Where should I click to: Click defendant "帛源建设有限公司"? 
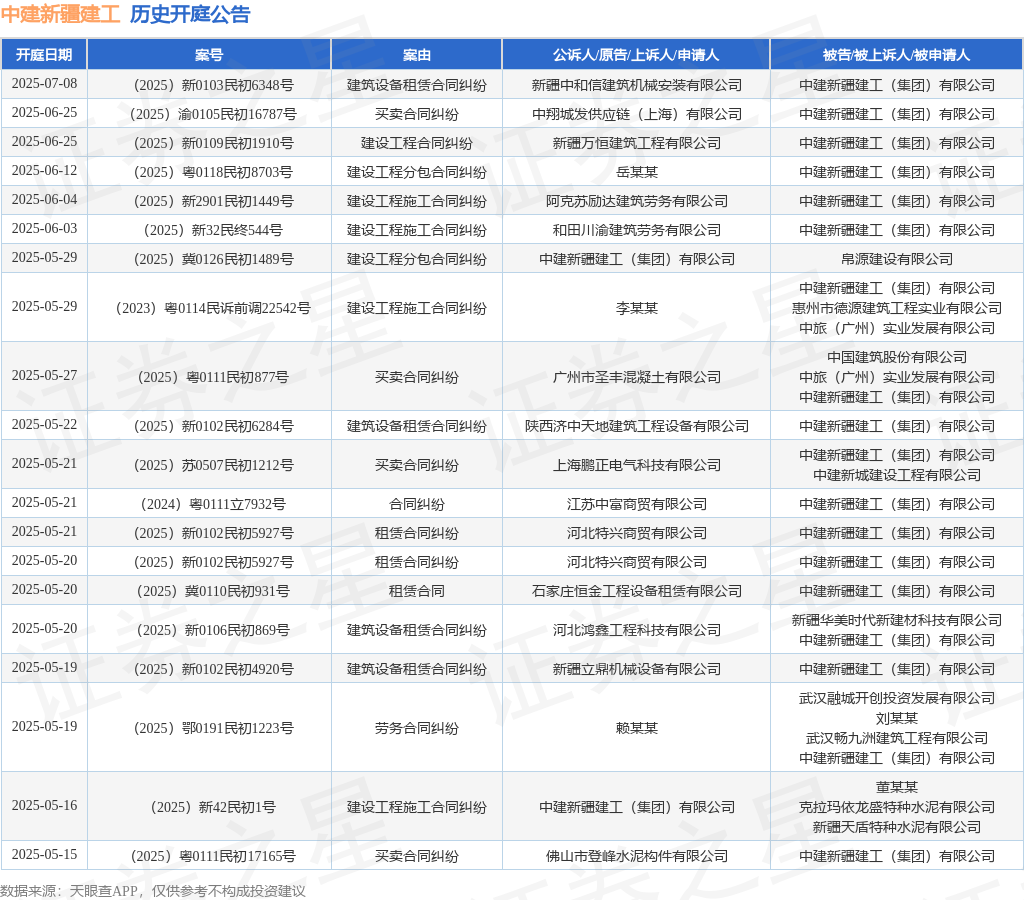[x=897, y=259]
